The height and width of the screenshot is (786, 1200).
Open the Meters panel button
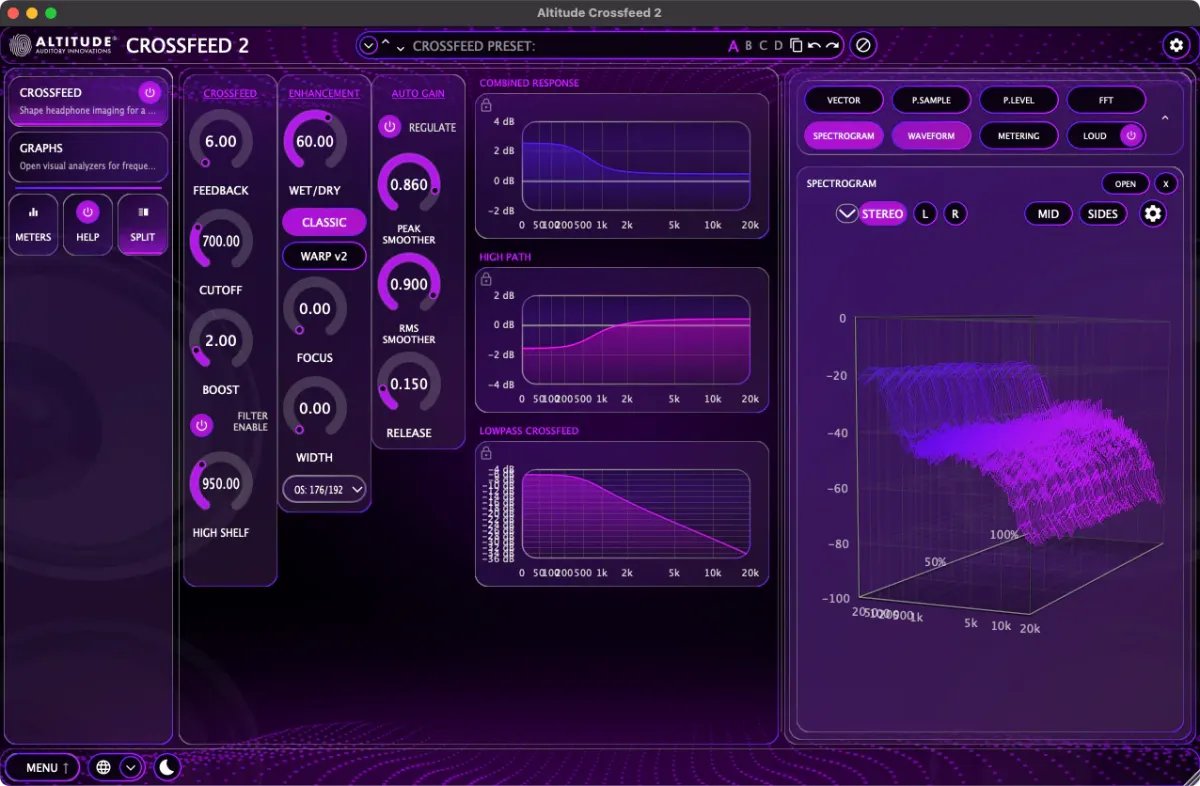pyautogui.click(x=33, y=224)
